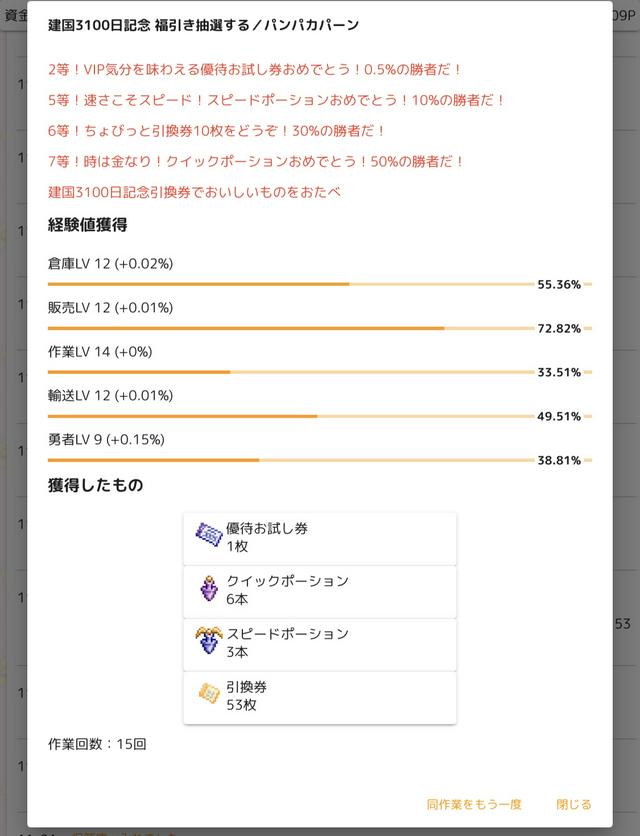Screen dimensions: 640x836
Task: Click the 輸送LV 12 progress bar
Action: (290, 416)
